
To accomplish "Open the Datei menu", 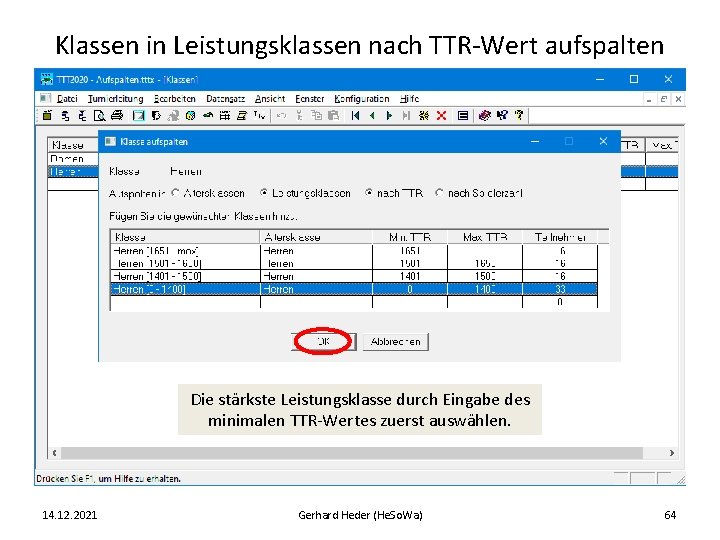I will pyautogui.click(x=67, y=99).
